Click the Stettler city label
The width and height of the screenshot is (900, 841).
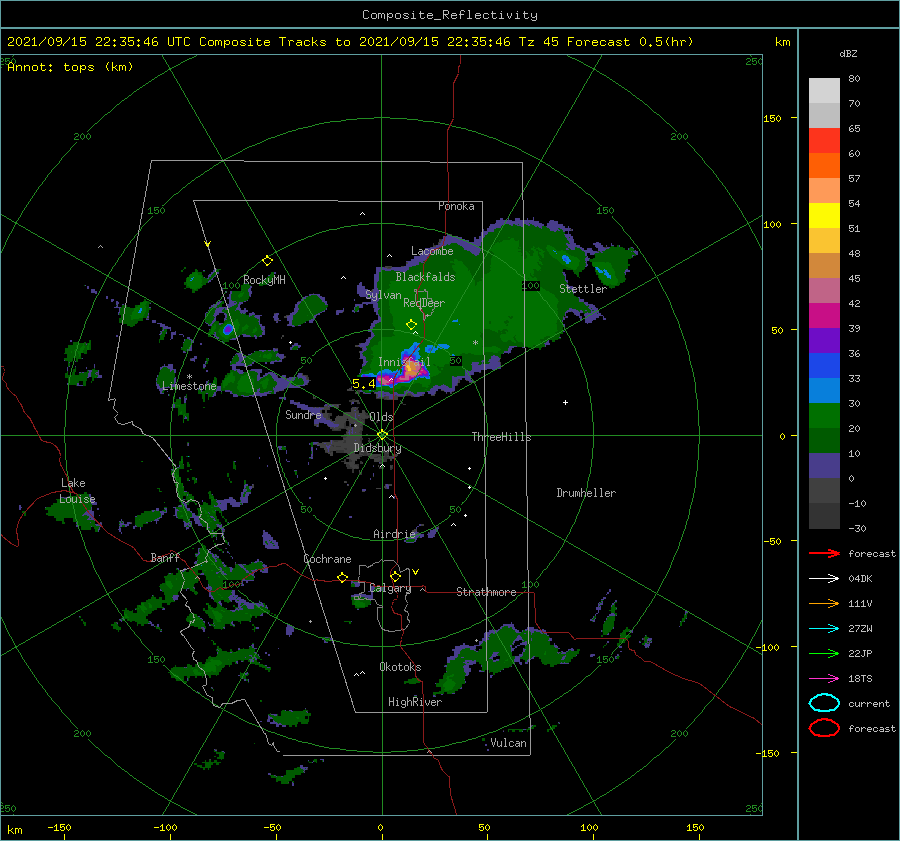[583, 289]
